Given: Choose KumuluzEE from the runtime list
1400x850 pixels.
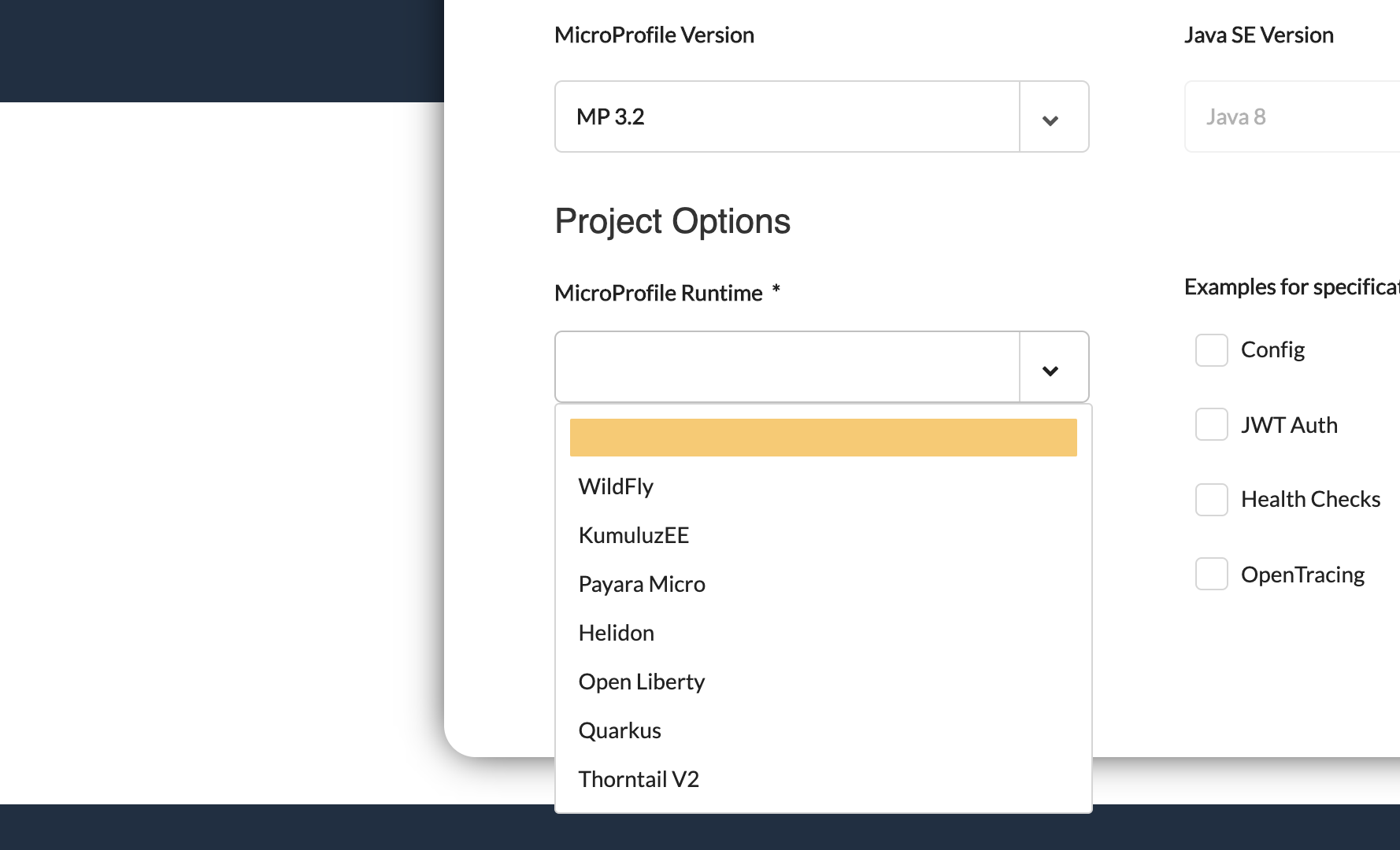Looking at the screenshot, I should coord(823,535).
